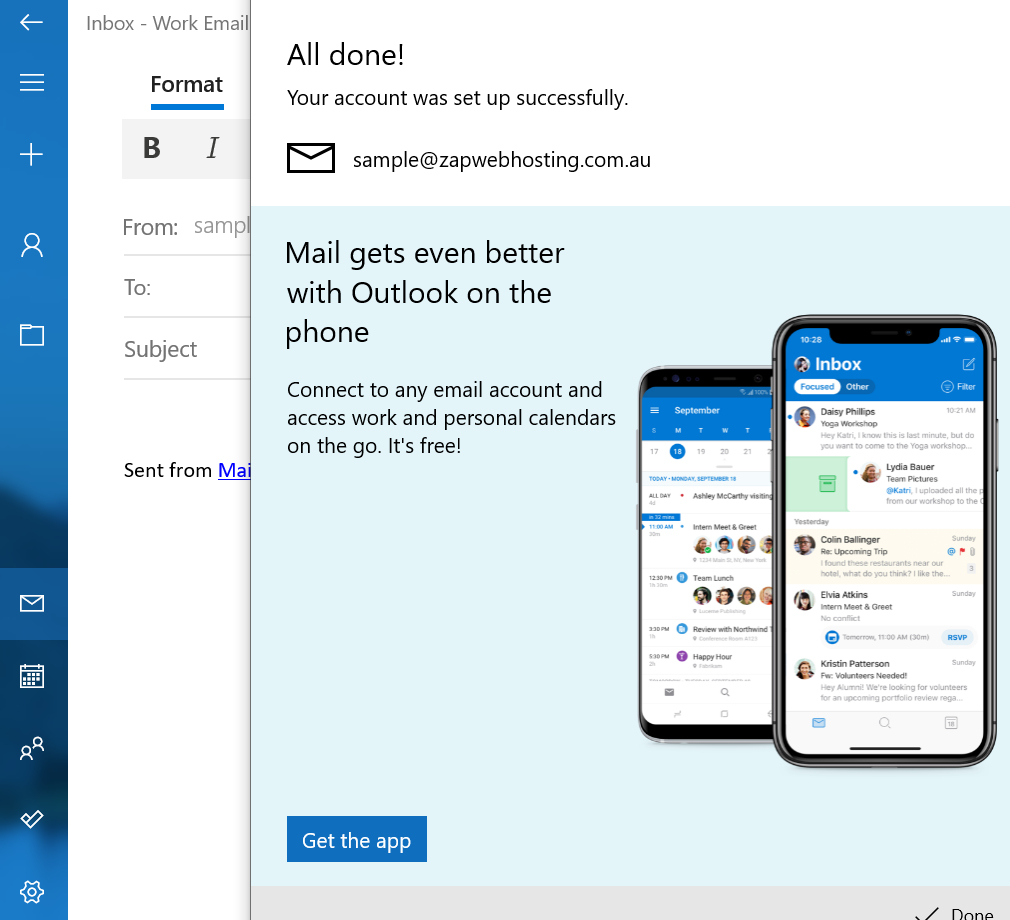
Task: Click the back arrow in the sidebar
Action: (32, 22)
